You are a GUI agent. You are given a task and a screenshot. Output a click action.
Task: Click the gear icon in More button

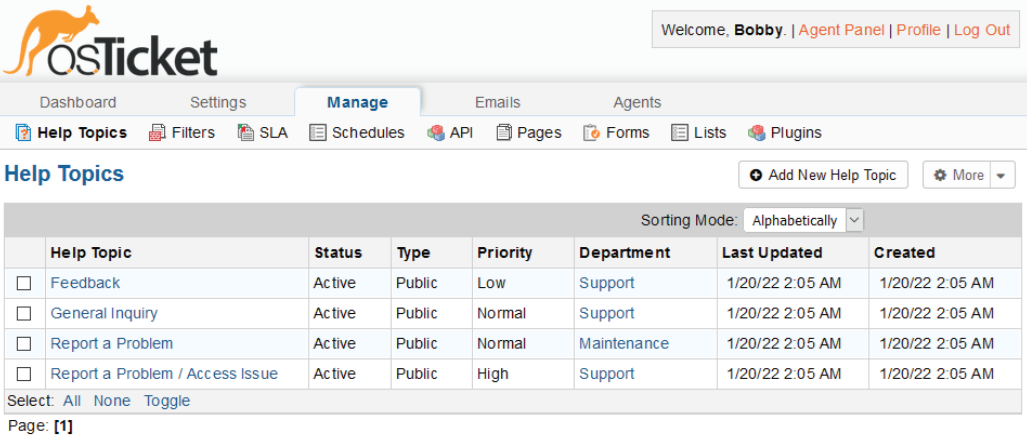[x=940, y=175]
